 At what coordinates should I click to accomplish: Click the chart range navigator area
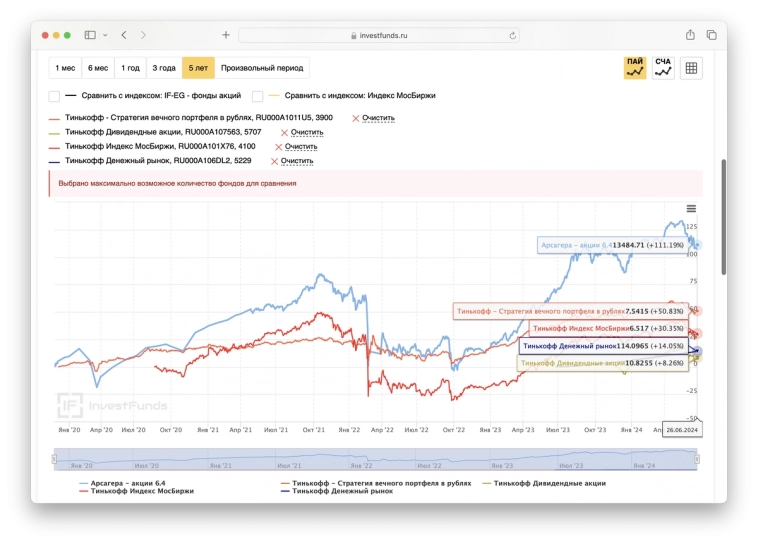(x=375, y=459)
